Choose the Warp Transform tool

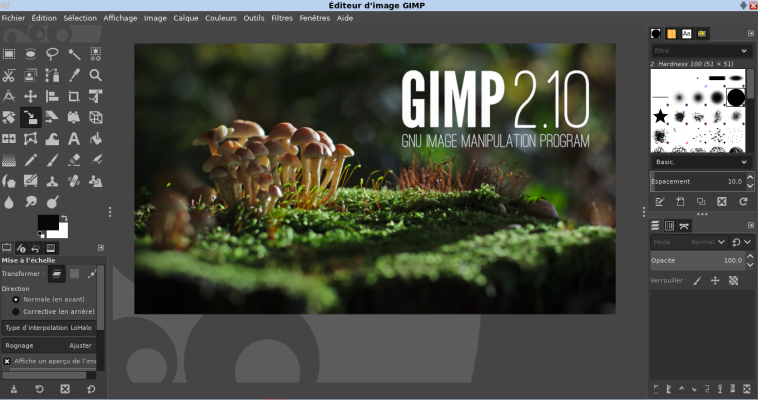coord(52,139)
